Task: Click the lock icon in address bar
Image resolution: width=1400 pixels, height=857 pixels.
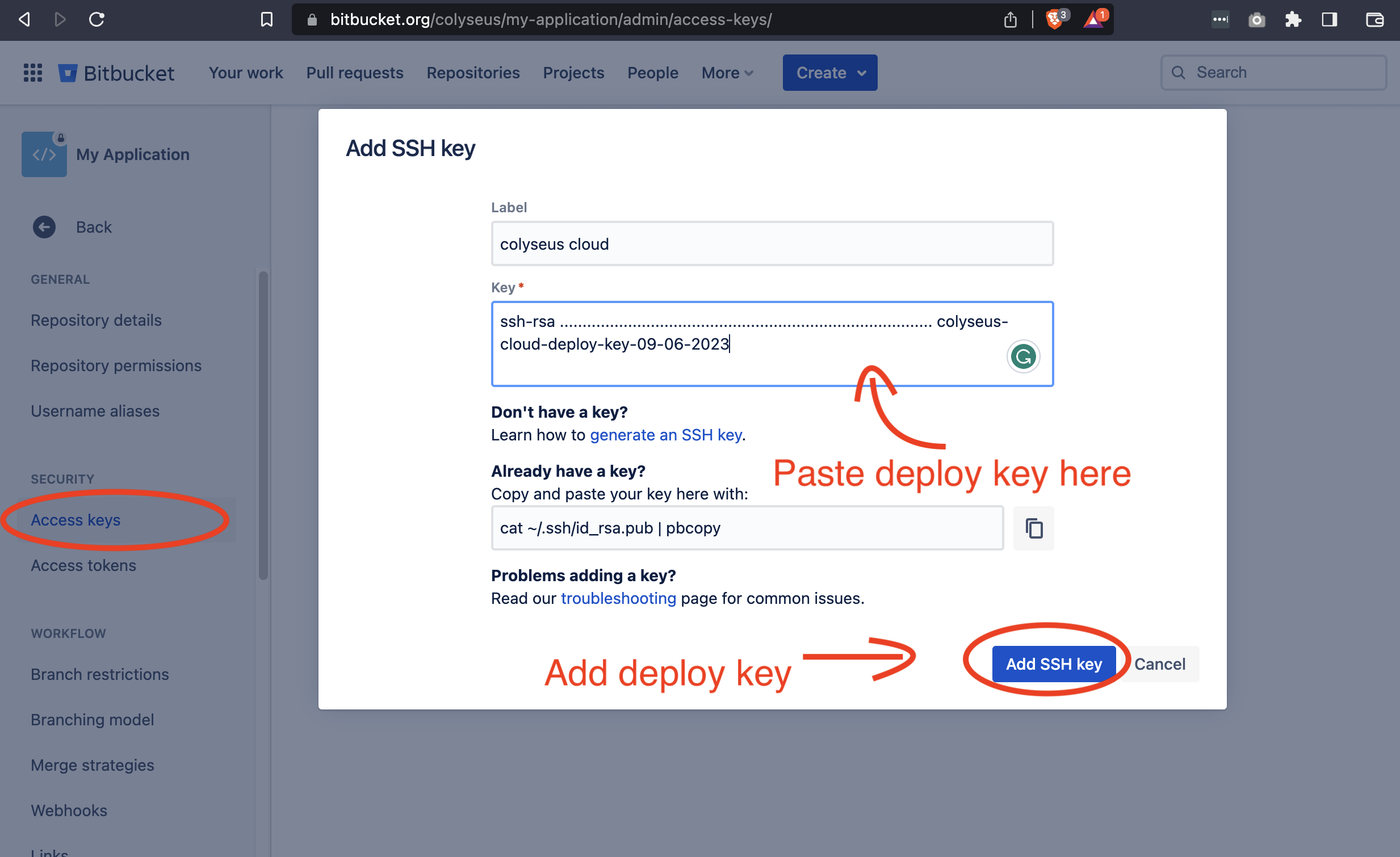Action: (311, 20)
